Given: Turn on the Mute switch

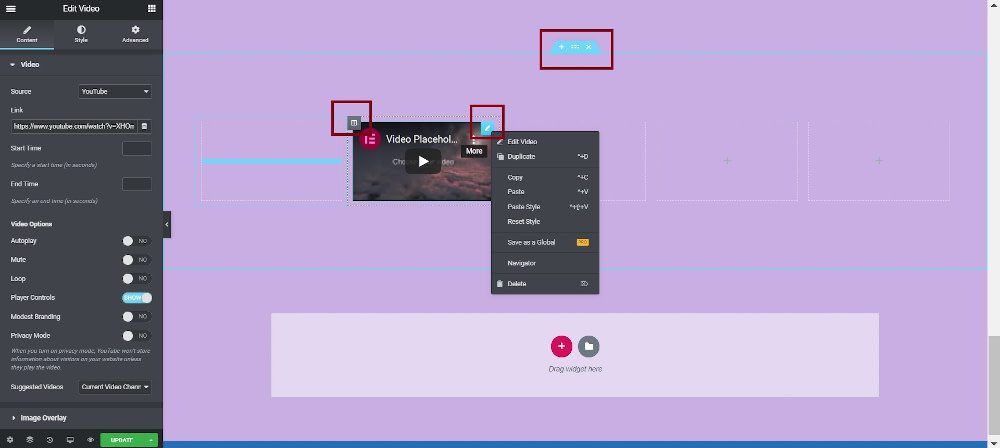Looking at the screenshot, I should pos(136,260).
